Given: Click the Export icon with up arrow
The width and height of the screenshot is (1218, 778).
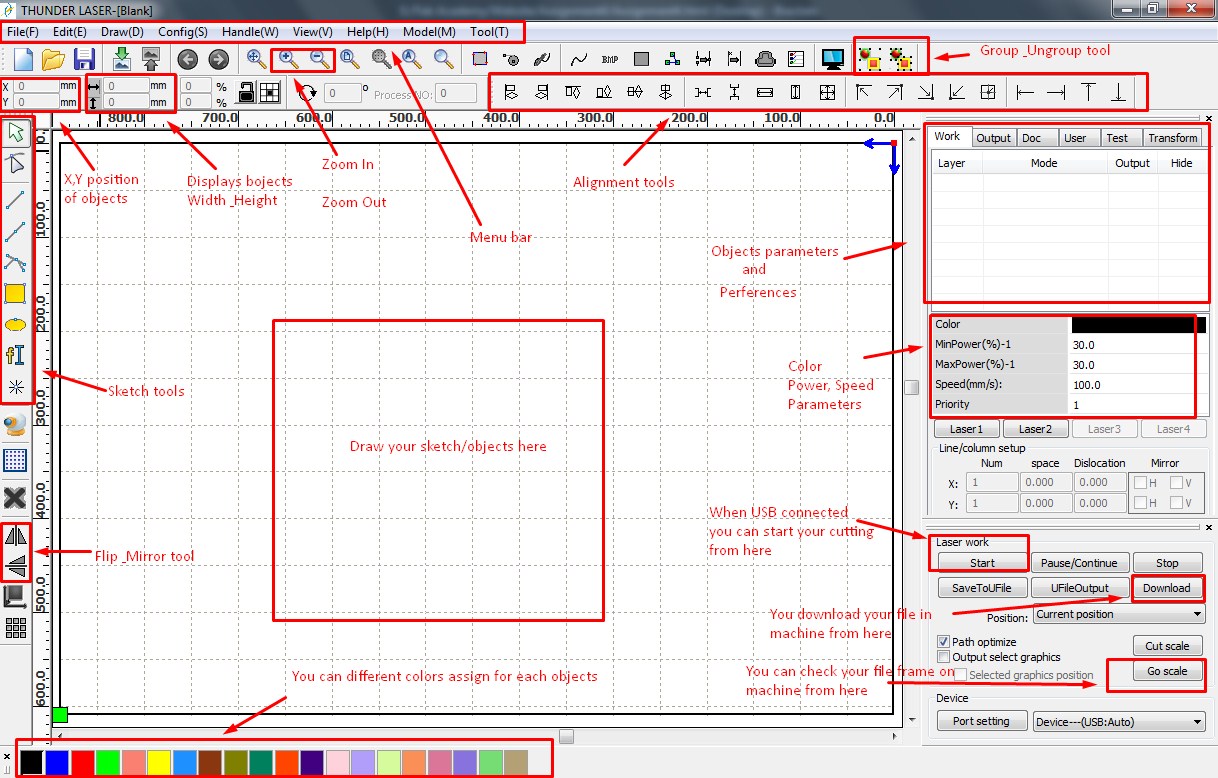Looking at the screenshot, I should point(150,59).
